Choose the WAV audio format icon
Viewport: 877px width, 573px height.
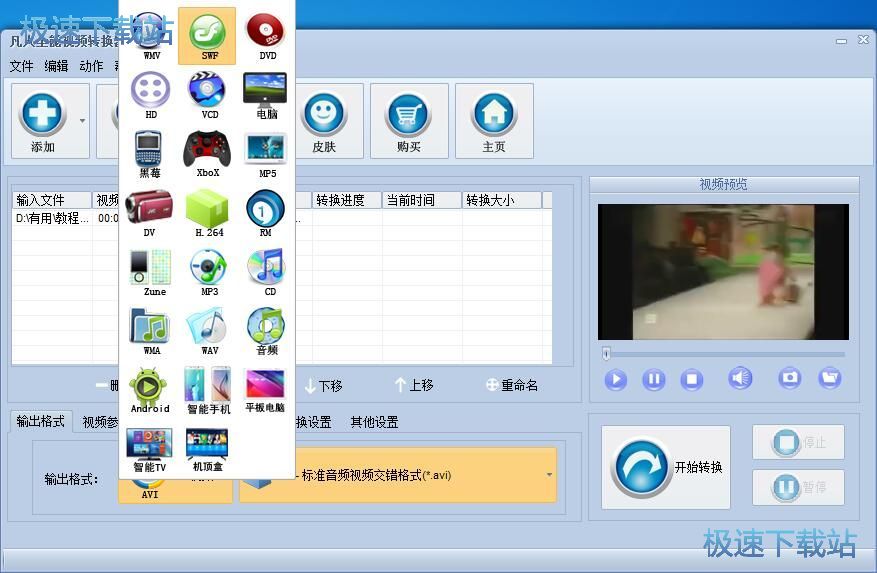208,330
